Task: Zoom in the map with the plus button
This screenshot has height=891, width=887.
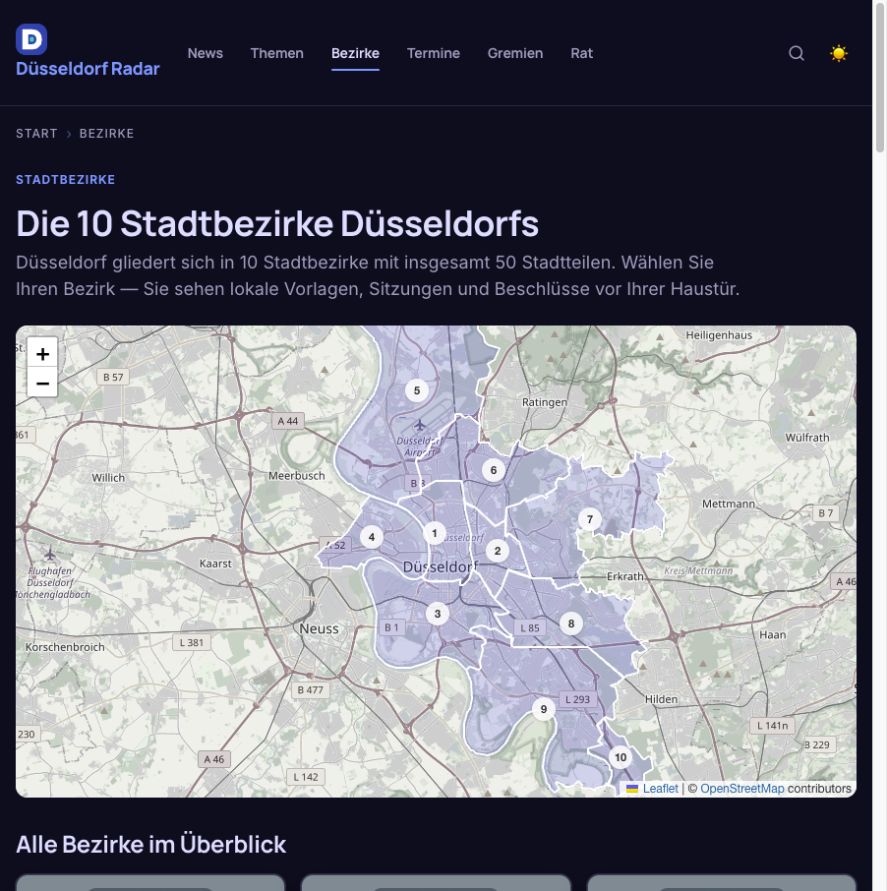Action: pos(43,354)
